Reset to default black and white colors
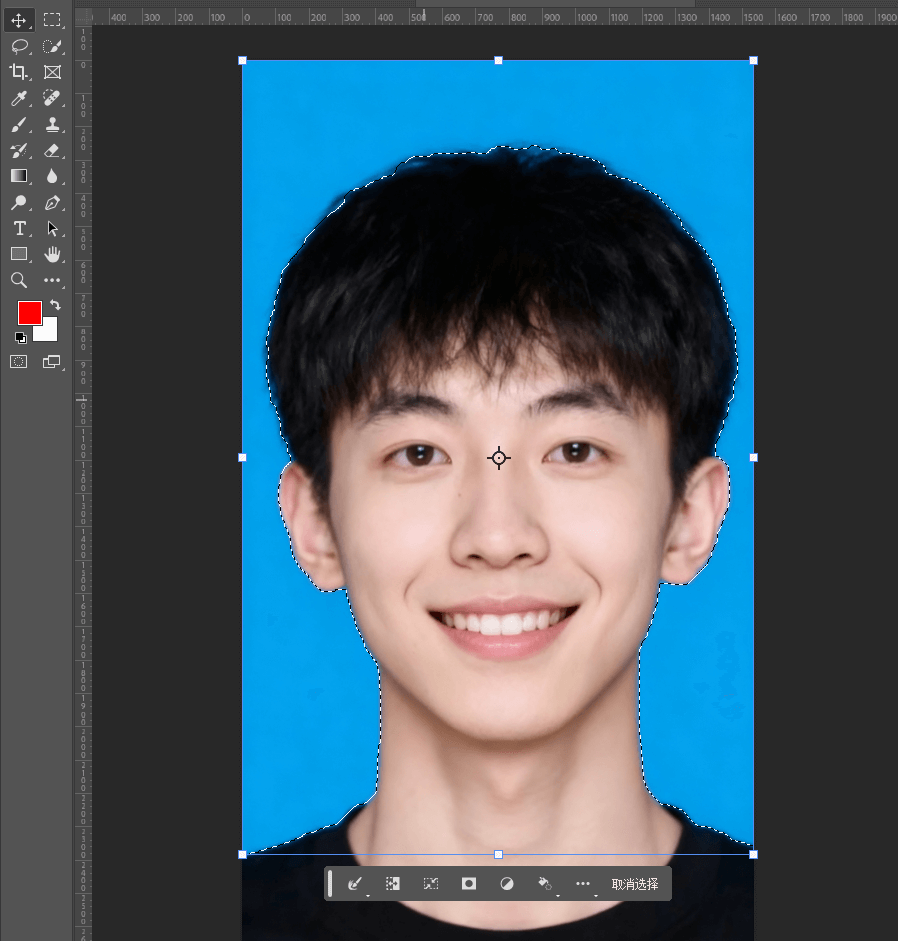Screen dimensions: 898x941 [x=21, y=337]
